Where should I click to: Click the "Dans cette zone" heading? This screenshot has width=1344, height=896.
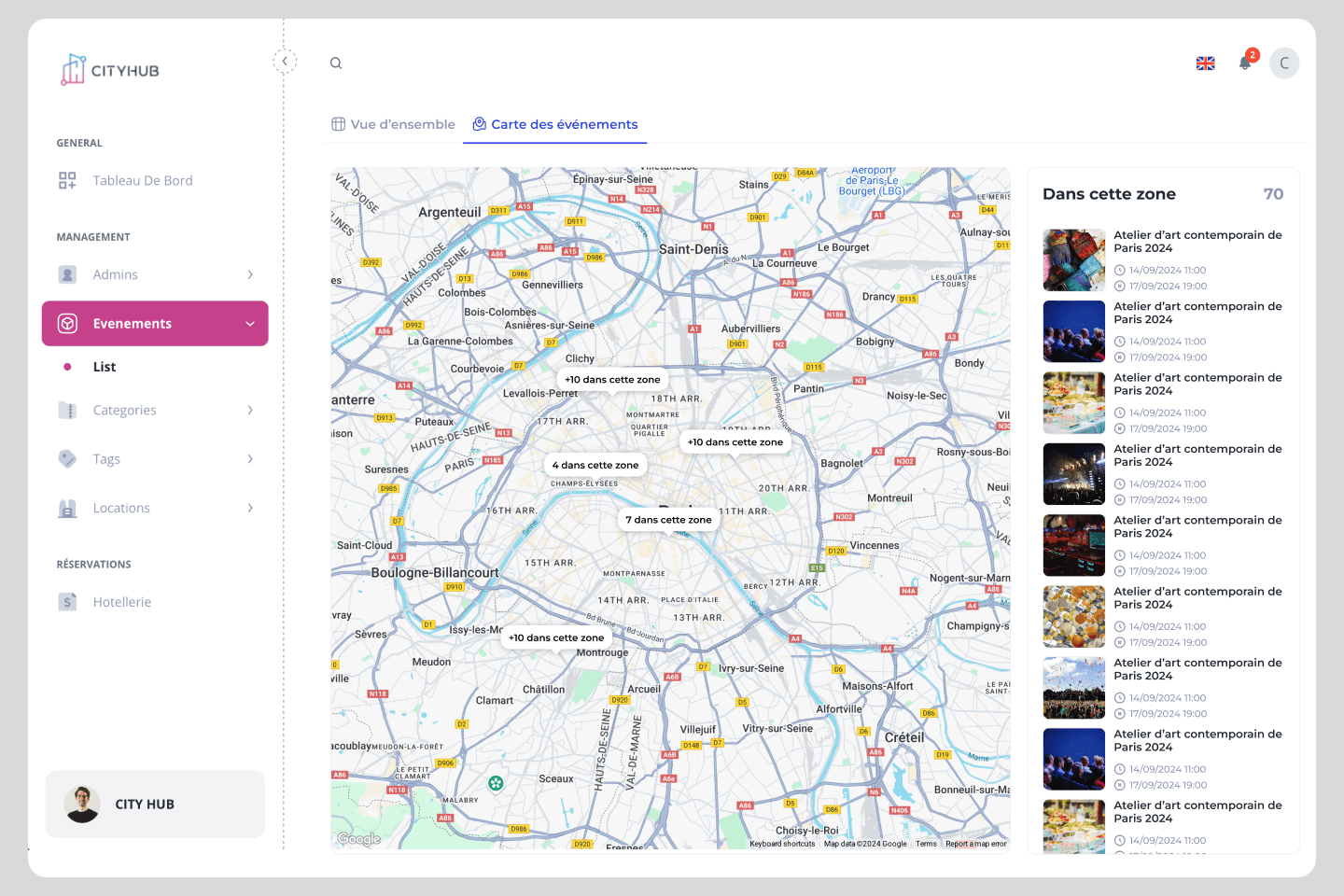pos(1109,194)
